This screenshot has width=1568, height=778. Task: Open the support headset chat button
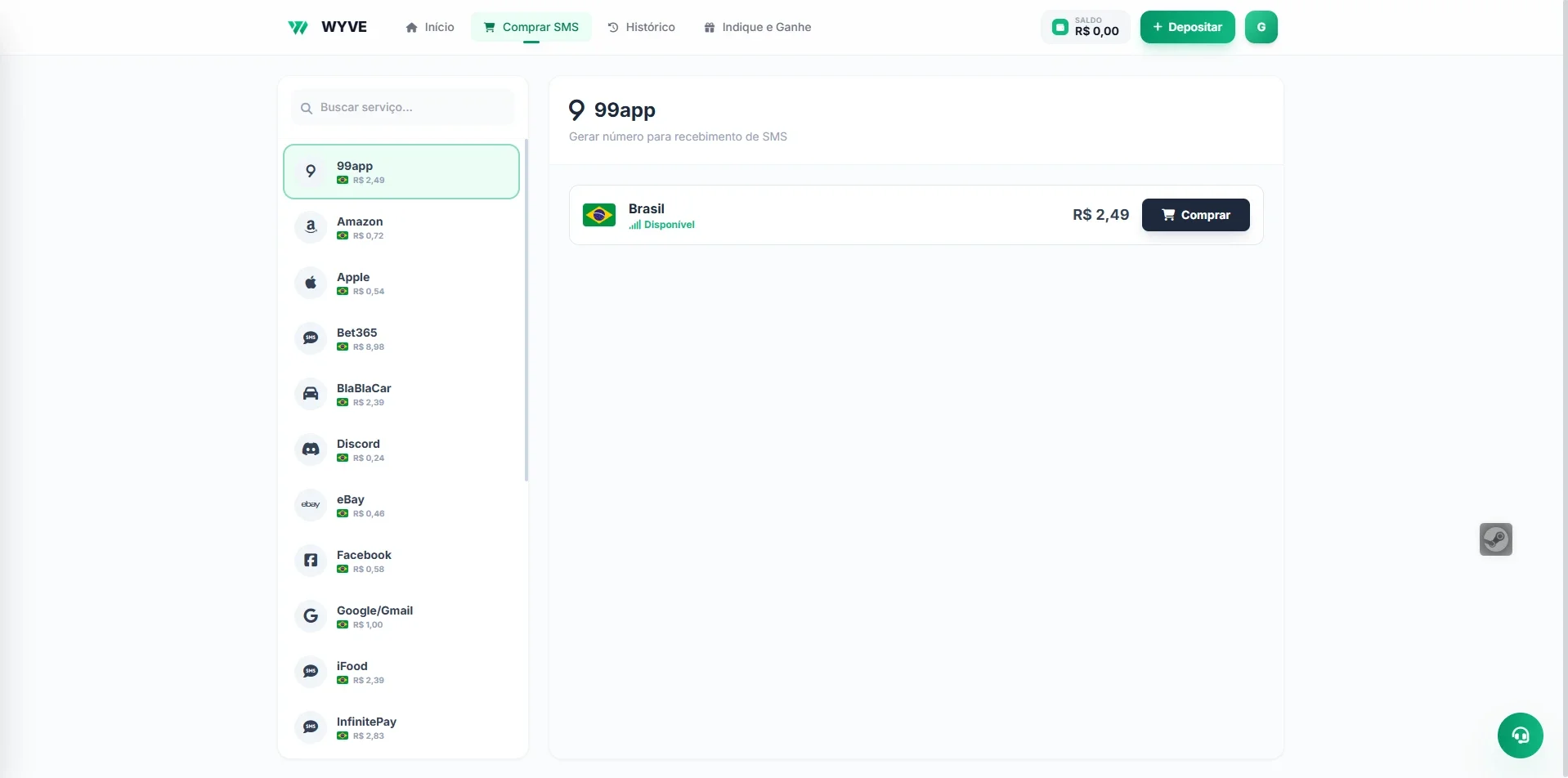click(x=1520, y=736)
